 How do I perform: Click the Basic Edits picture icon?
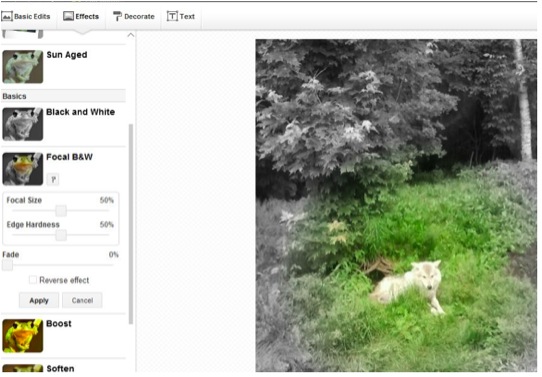tap(7, 16)
